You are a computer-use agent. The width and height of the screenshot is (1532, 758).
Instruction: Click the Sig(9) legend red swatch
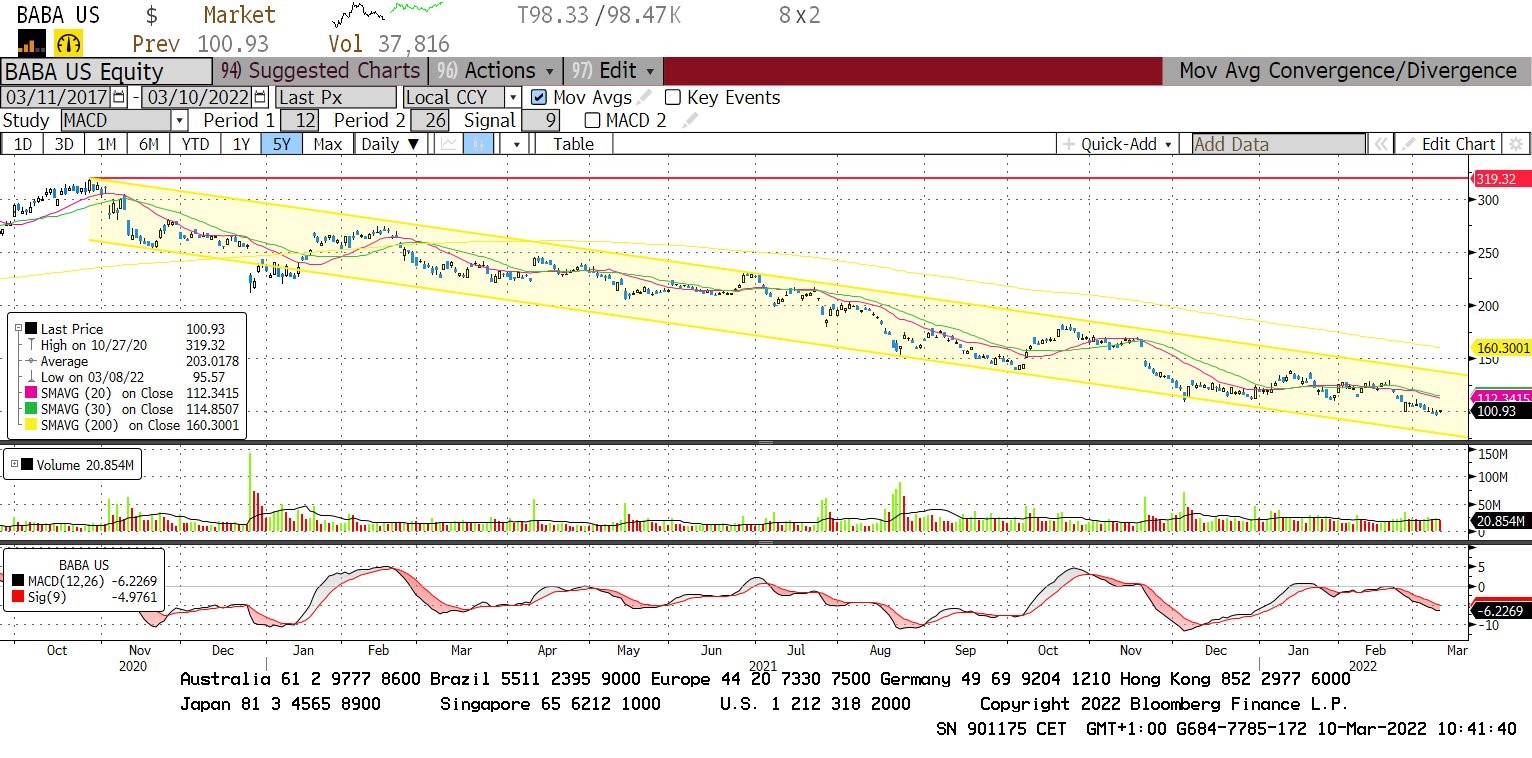pos(18,597)
